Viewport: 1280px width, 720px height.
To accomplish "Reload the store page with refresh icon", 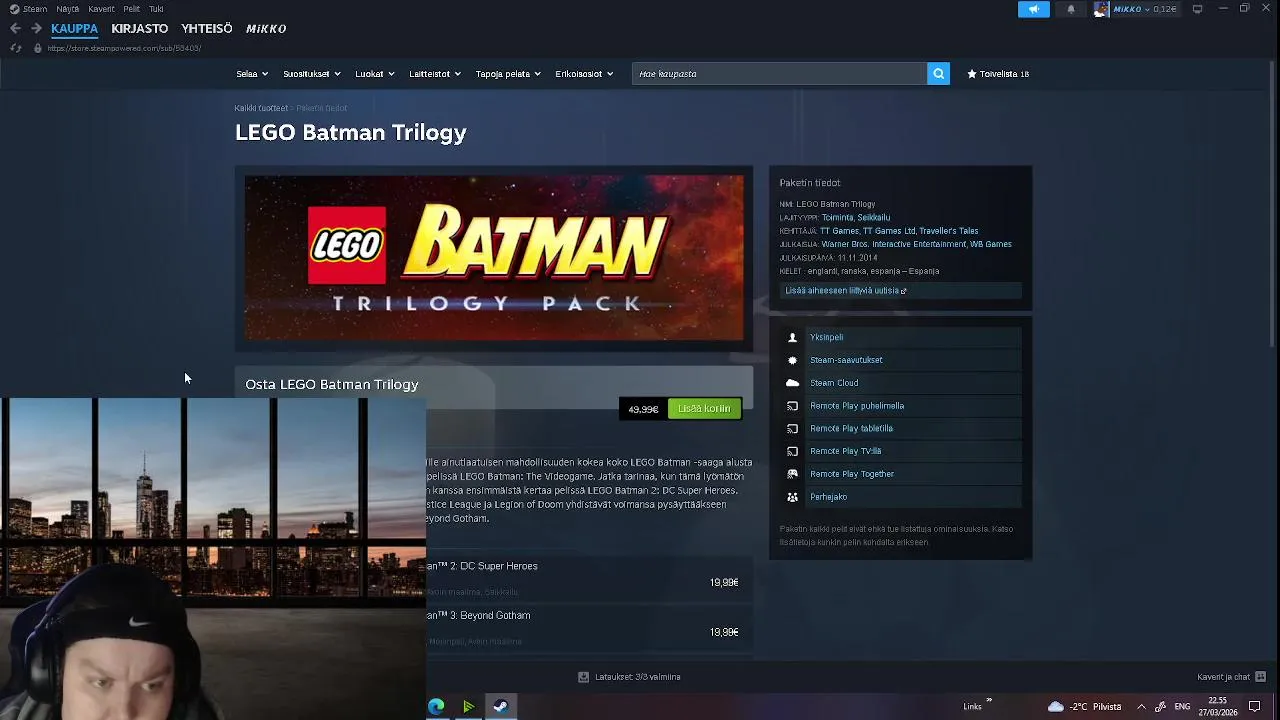I will [x=15, y=48].
